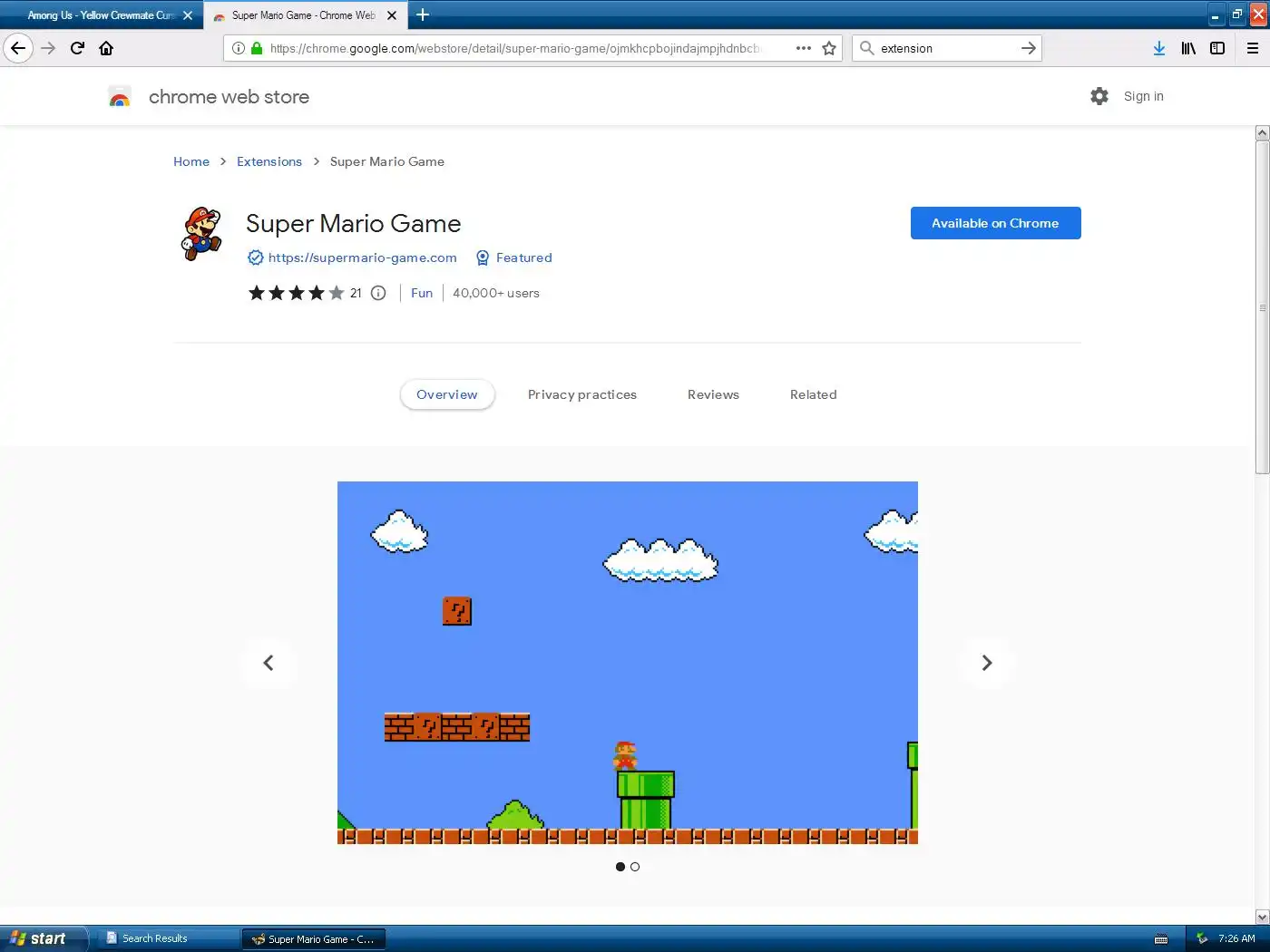Go to Home breadcrumb
The height and width of the screenshot is (952, 1270).
(x=191, y=161)
